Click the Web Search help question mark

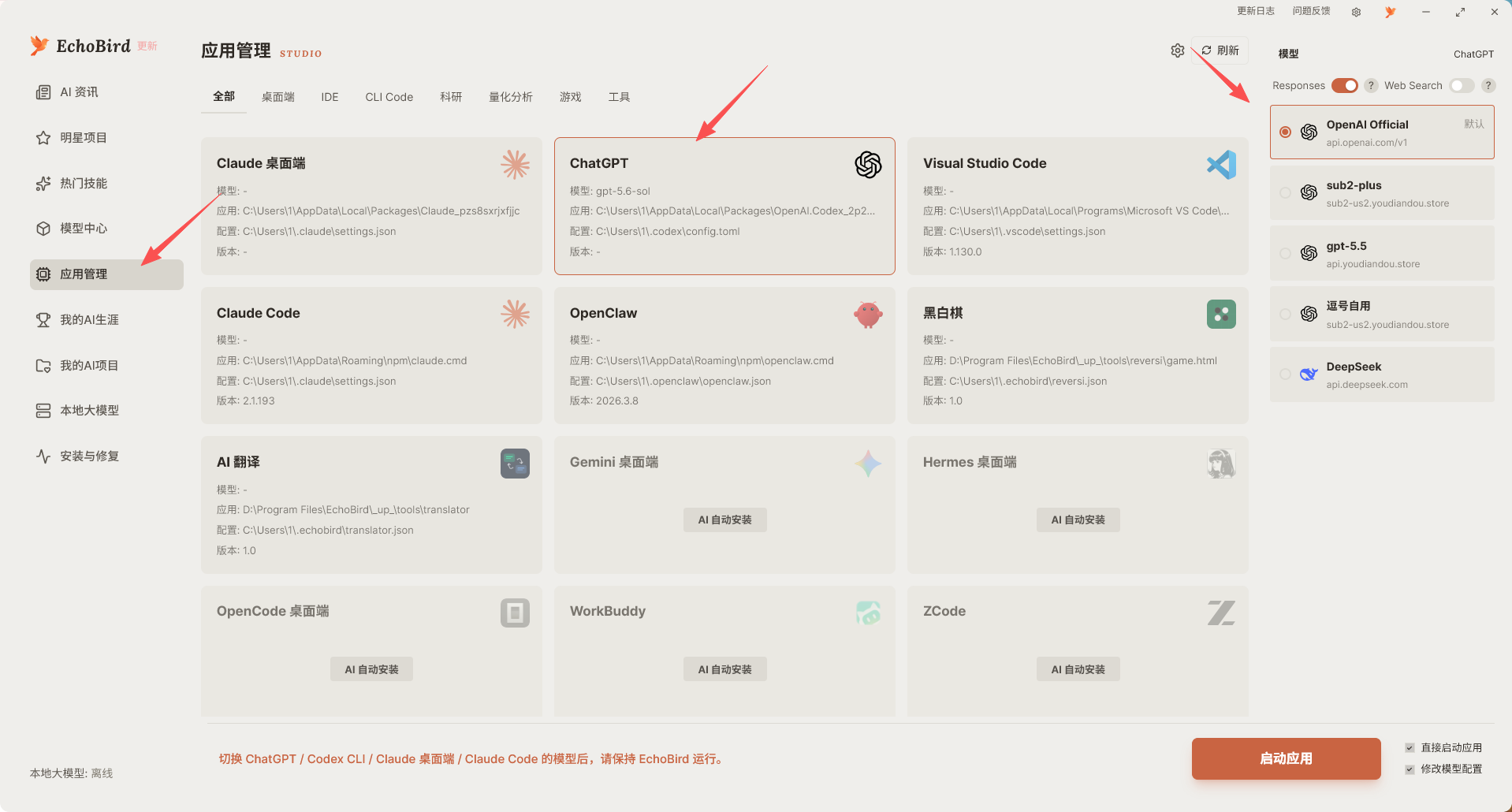pyautogui.click(x=1488, y=85)
